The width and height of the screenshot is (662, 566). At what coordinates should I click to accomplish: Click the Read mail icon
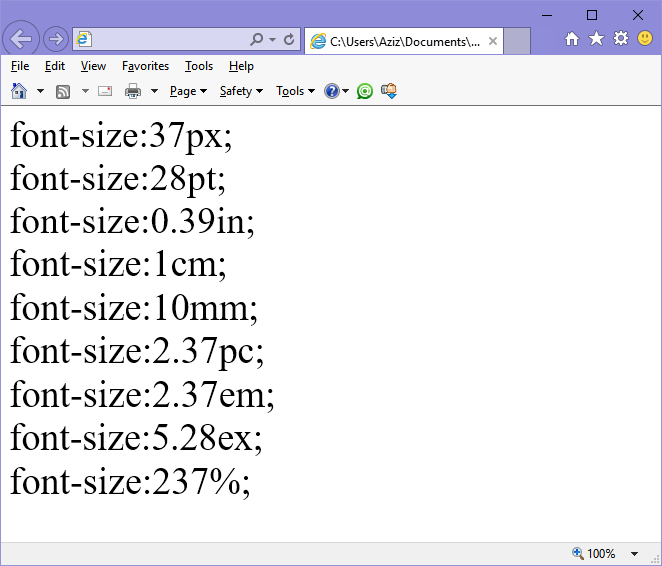pyautogui.click(x=105, y=91)
